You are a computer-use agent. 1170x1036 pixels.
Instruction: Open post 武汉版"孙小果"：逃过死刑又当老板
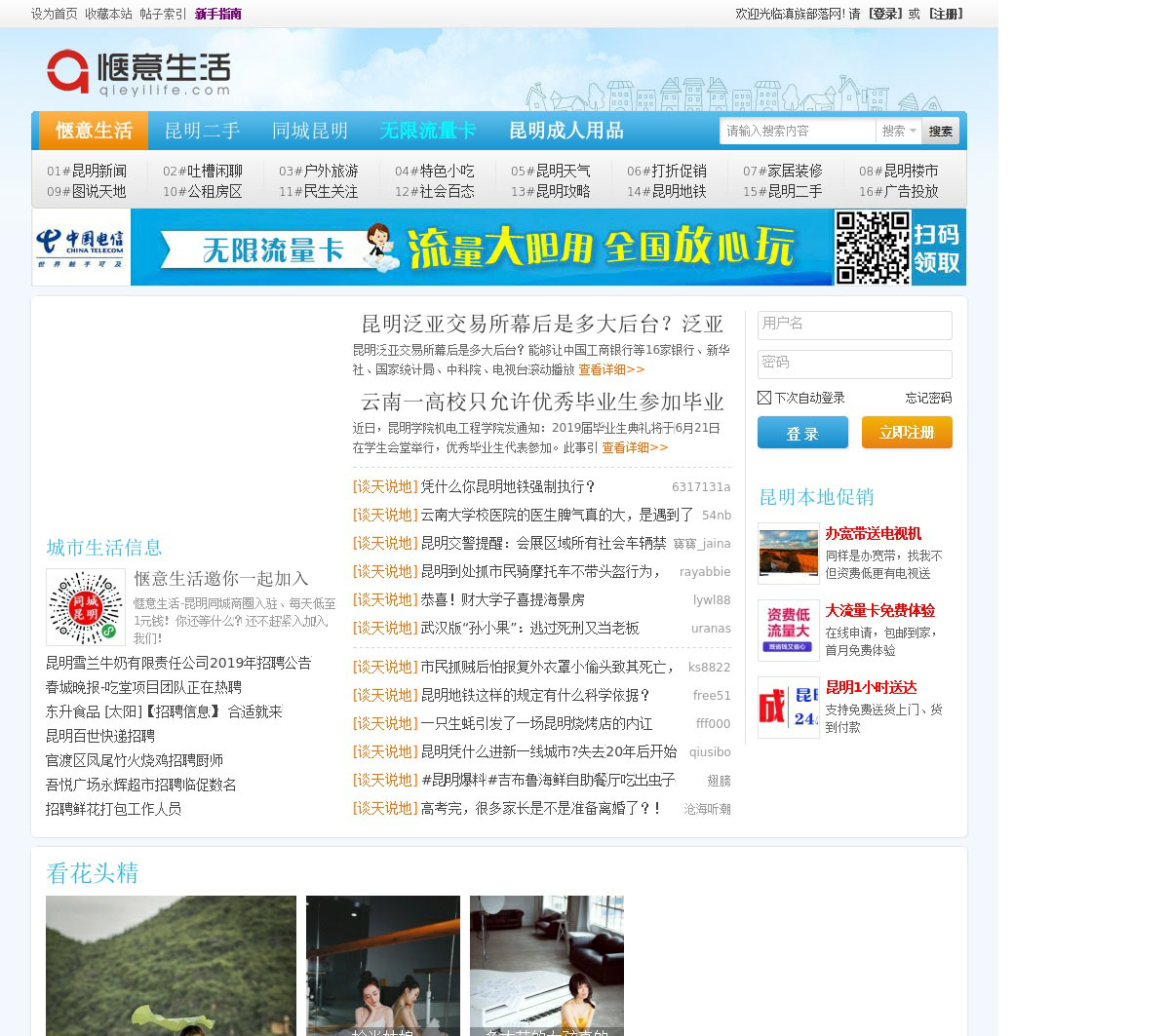point(529,628)
